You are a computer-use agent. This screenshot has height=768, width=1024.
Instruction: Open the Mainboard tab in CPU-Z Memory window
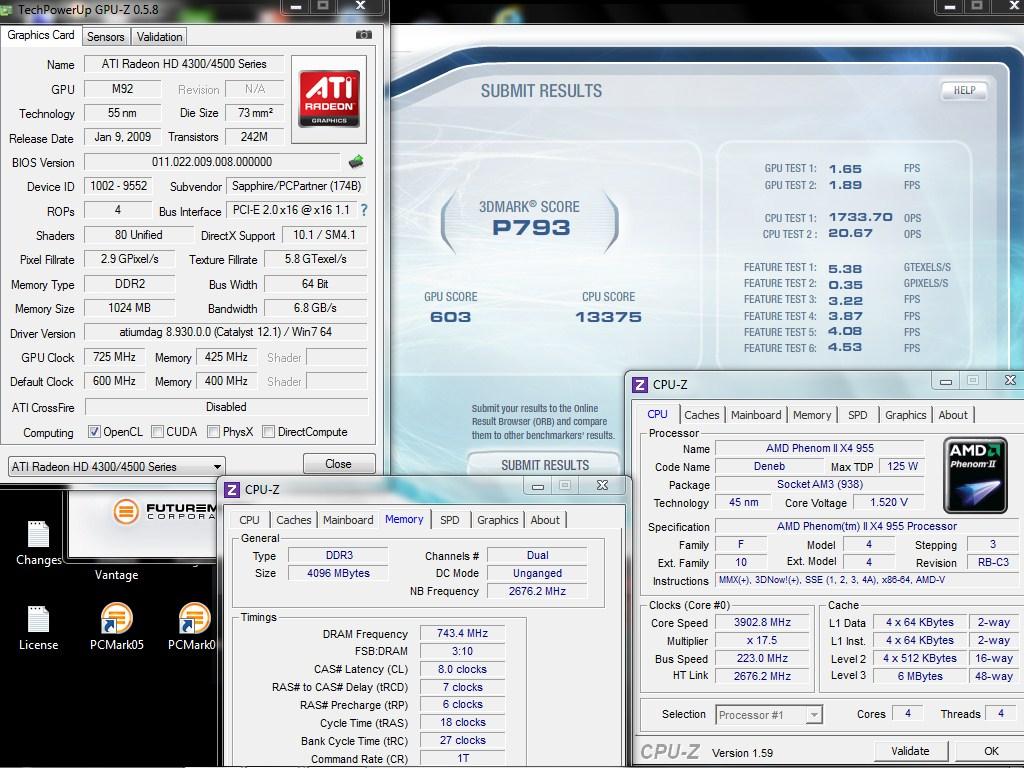(x=348, y=520)
